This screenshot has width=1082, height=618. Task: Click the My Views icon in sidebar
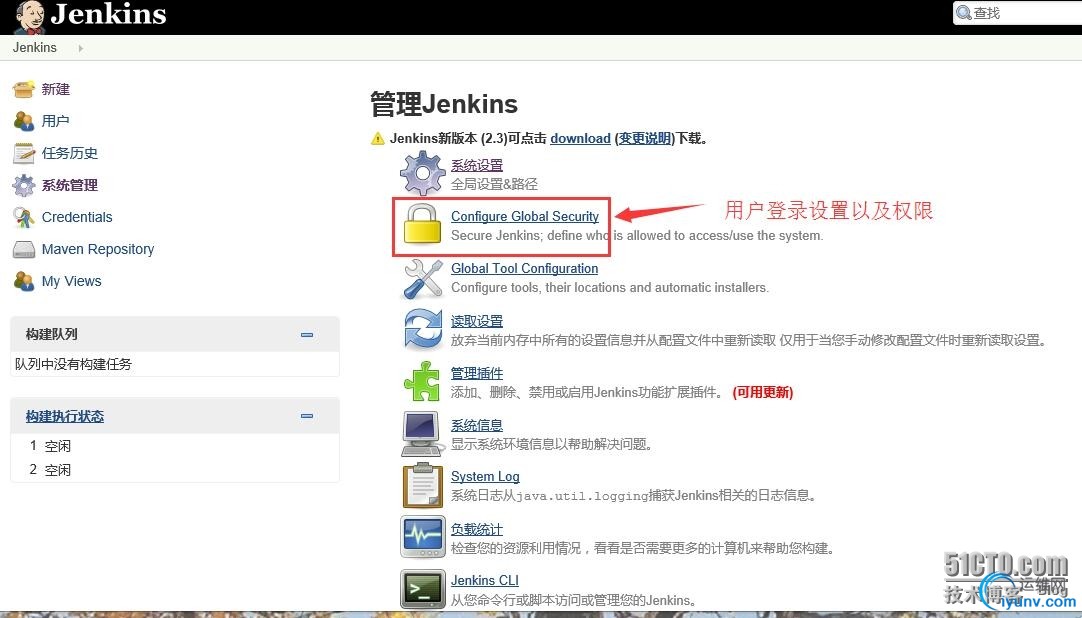click(23, 281)
